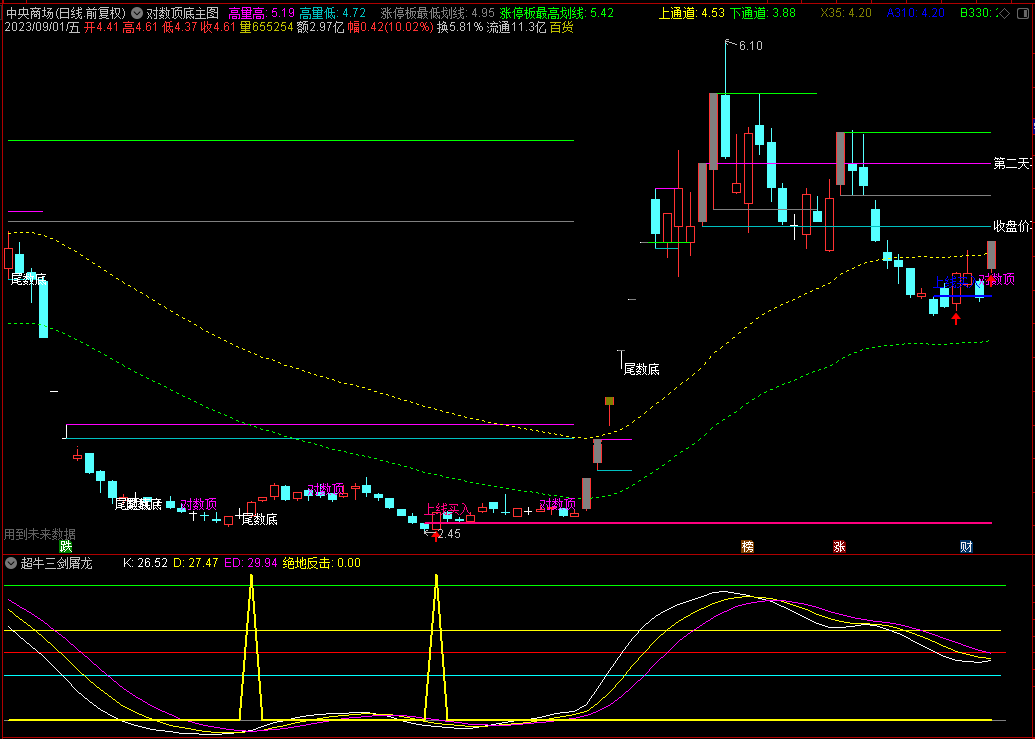Click the 下通道 value label

[763, 13]
